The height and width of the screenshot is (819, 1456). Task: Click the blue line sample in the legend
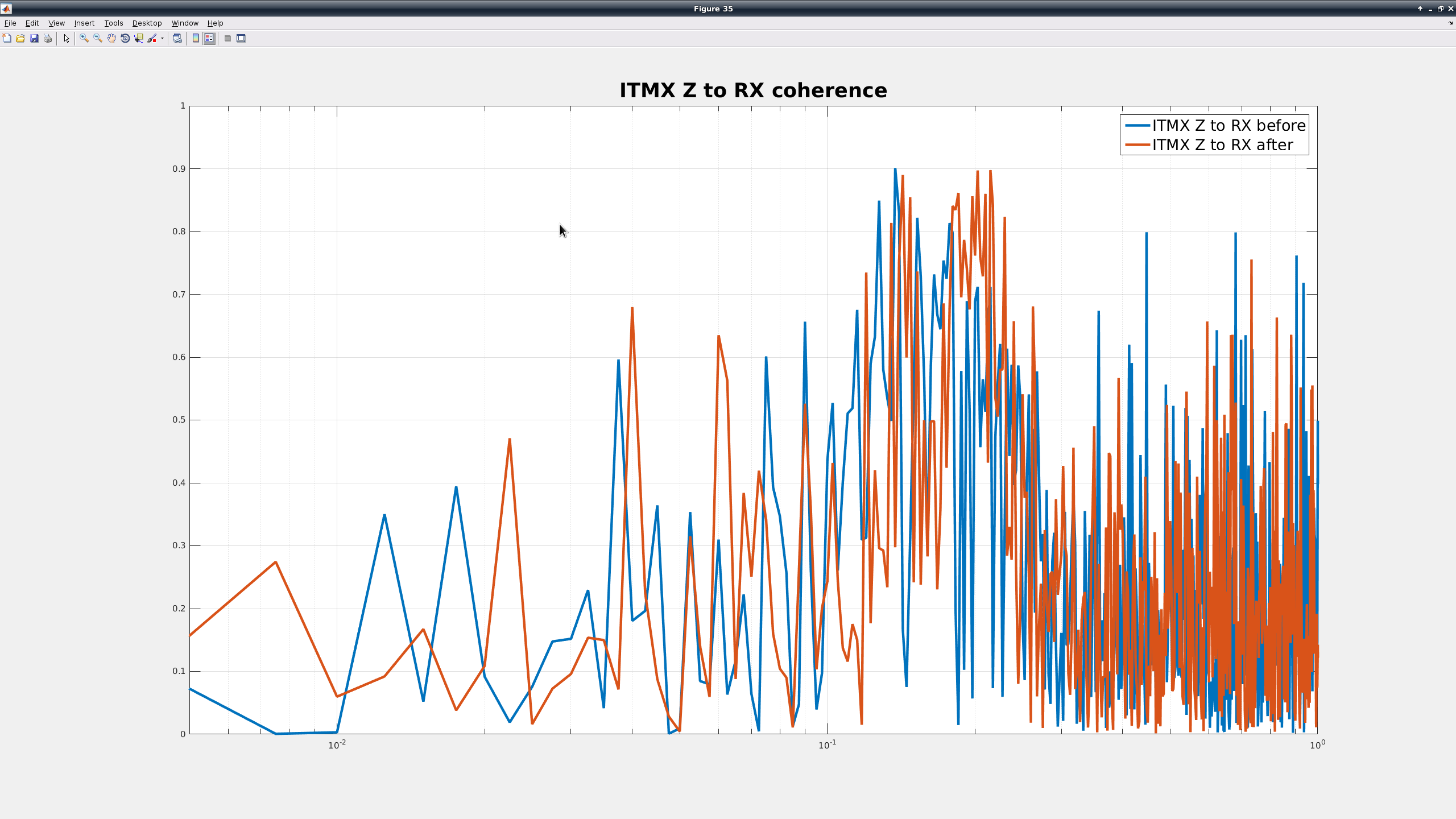tap(1137, 125)
